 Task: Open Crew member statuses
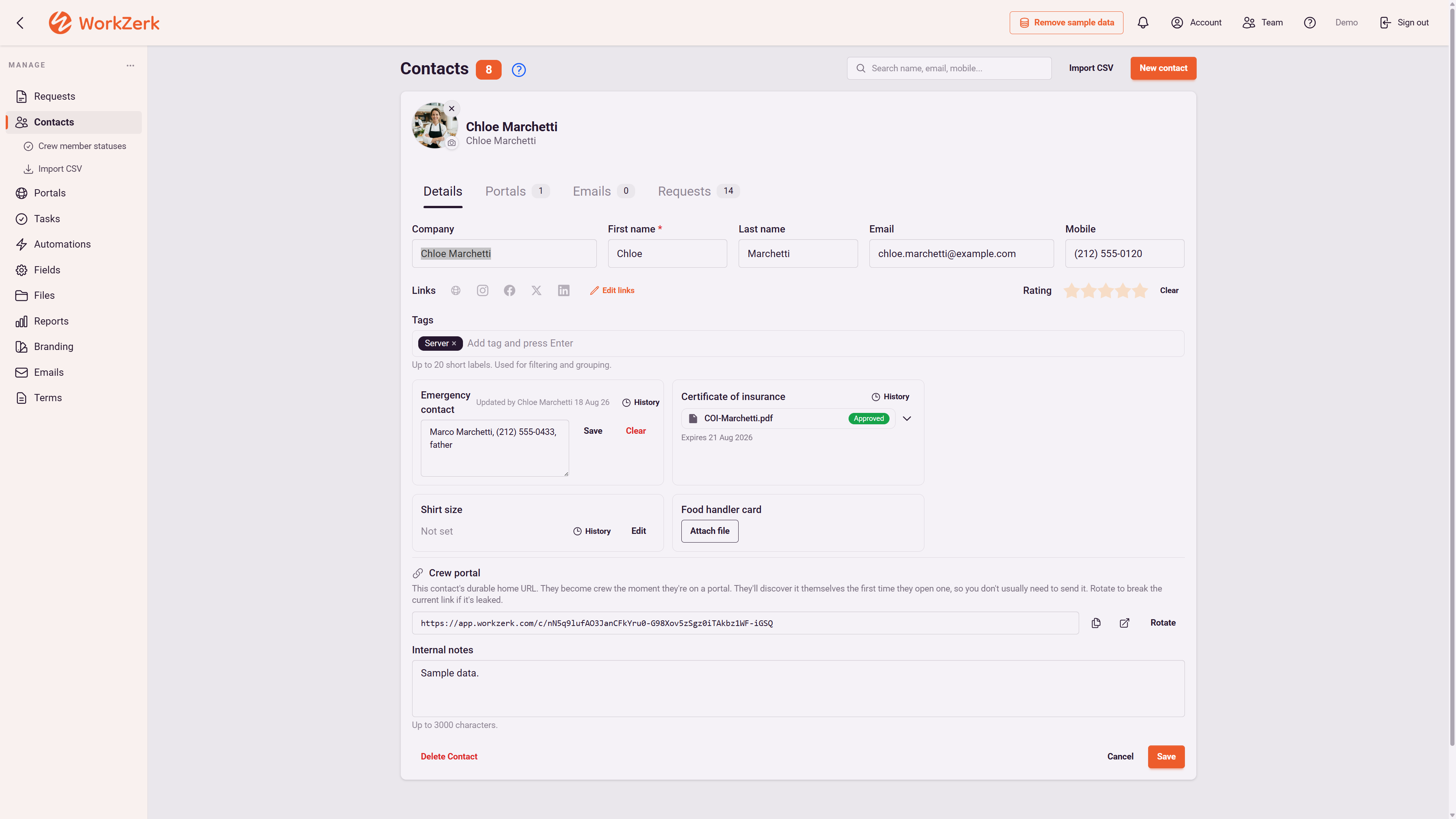(x=82, y=146)
